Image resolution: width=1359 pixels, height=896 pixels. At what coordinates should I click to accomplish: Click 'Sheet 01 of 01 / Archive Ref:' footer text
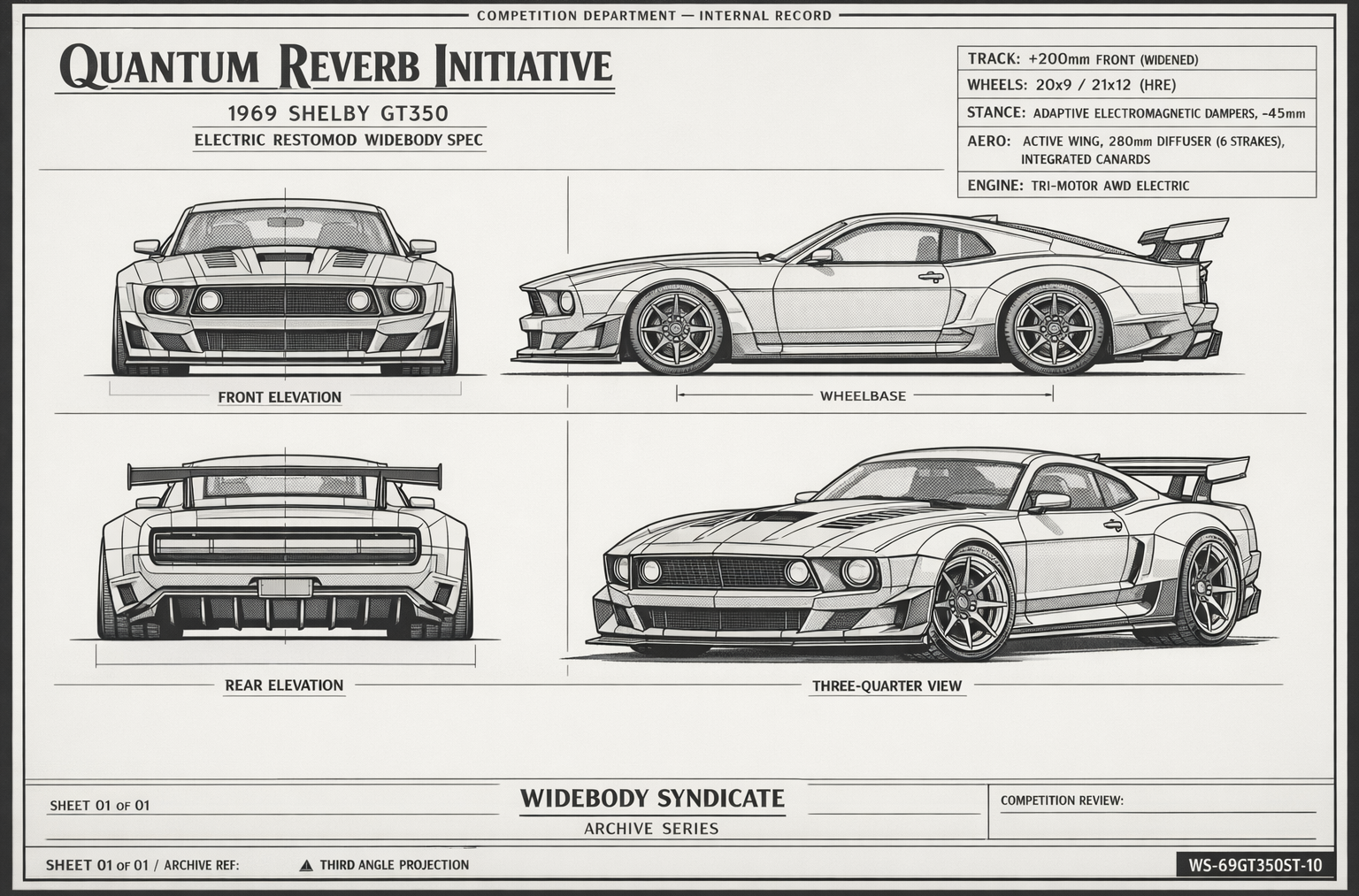(142, 865)
